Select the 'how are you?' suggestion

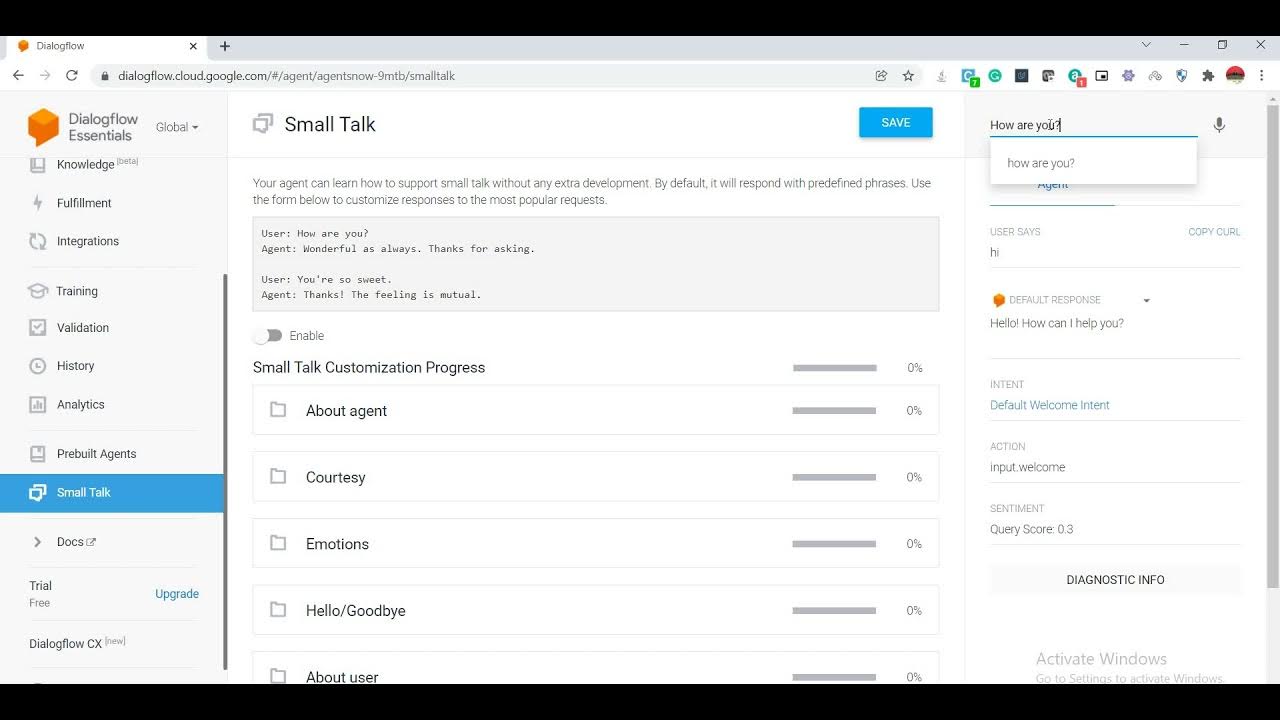[x=1093, y=163]
